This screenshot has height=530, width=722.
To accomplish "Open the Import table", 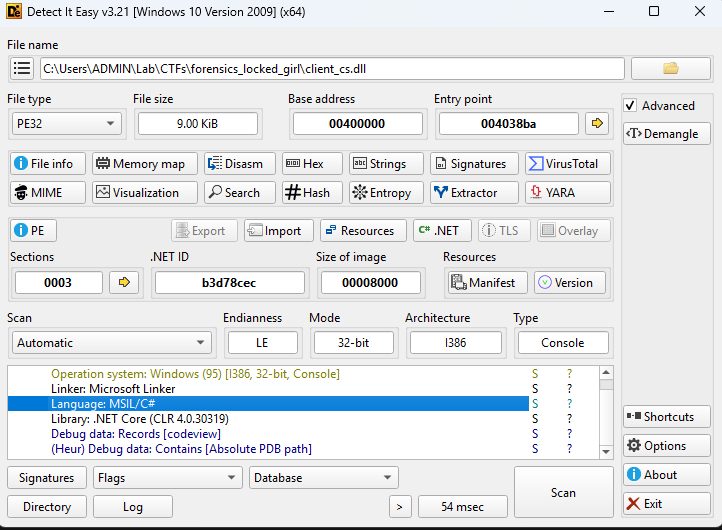I will pos(279,230).
